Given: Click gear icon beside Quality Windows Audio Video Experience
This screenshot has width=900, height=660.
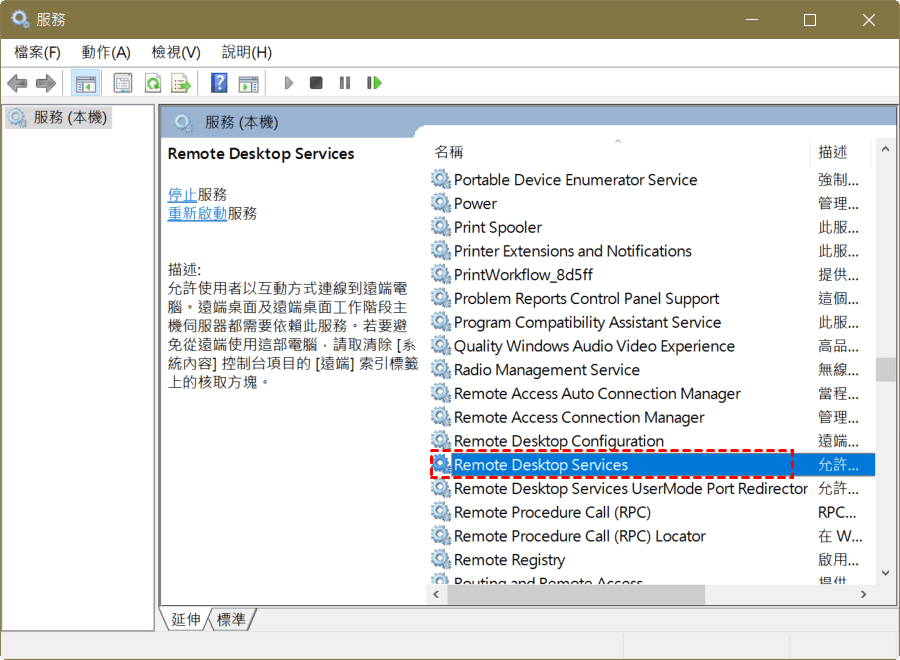Looking at the screenshot, I should [441, 345].
